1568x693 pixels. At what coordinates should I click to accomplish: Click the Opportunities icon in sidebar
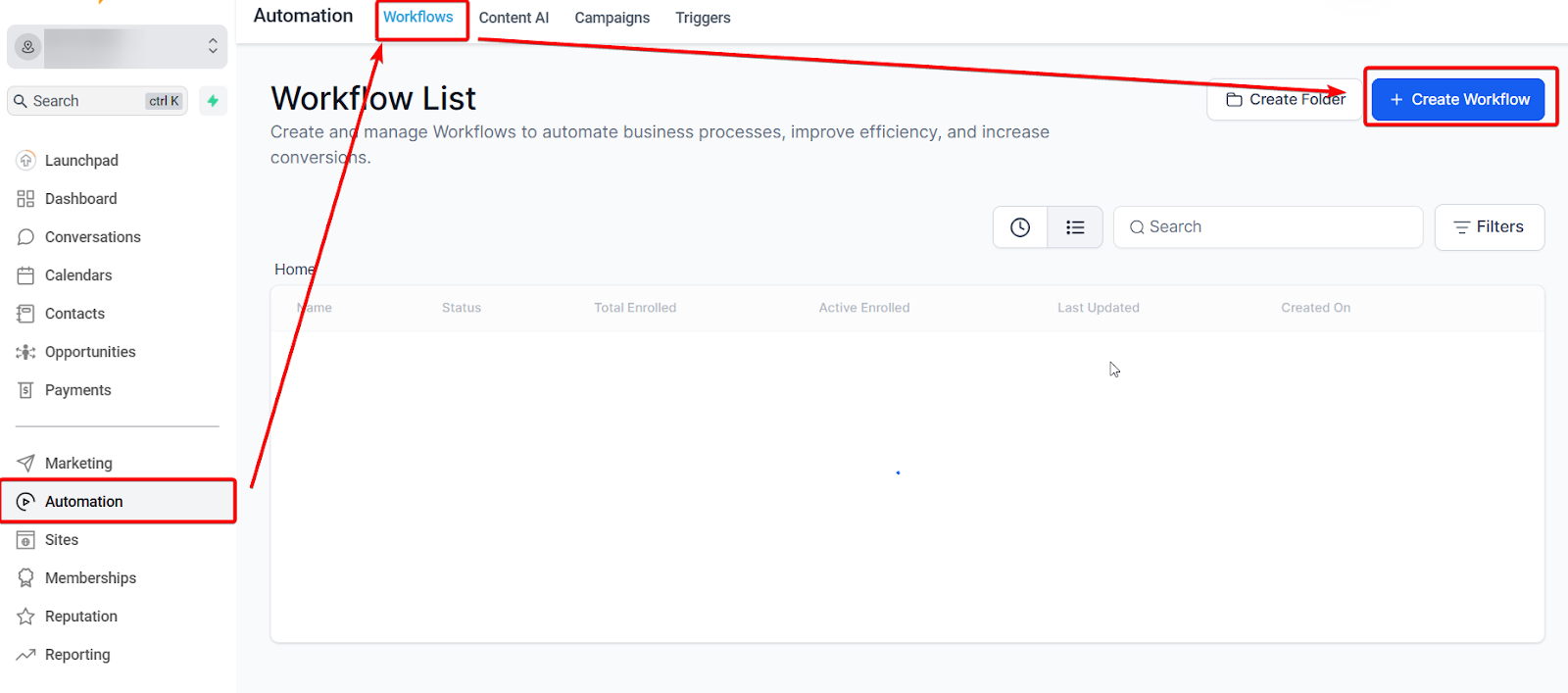[25, 352]
